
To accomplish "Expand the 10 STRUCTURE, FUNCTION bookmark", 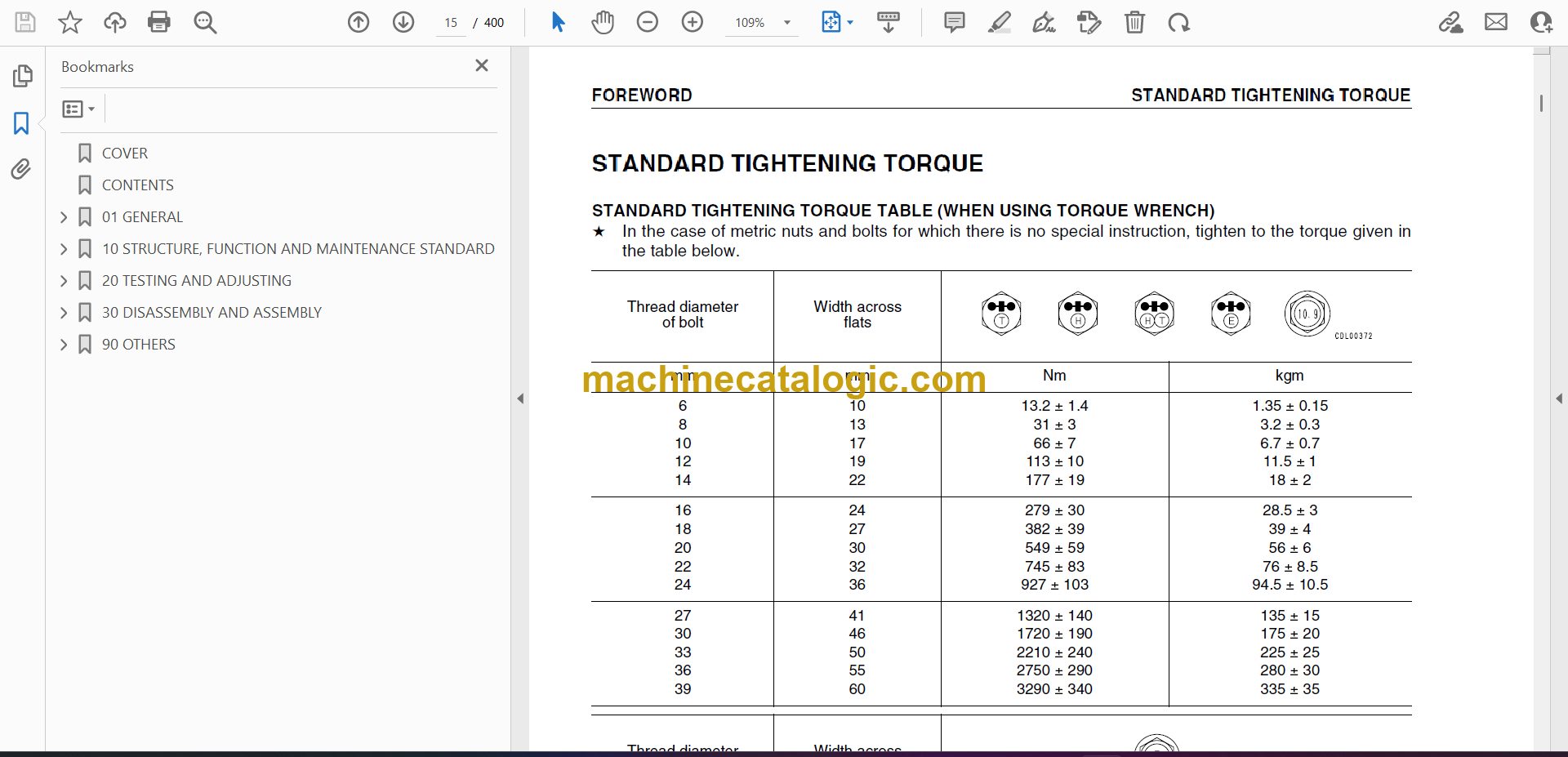I will tap(64, 248).
